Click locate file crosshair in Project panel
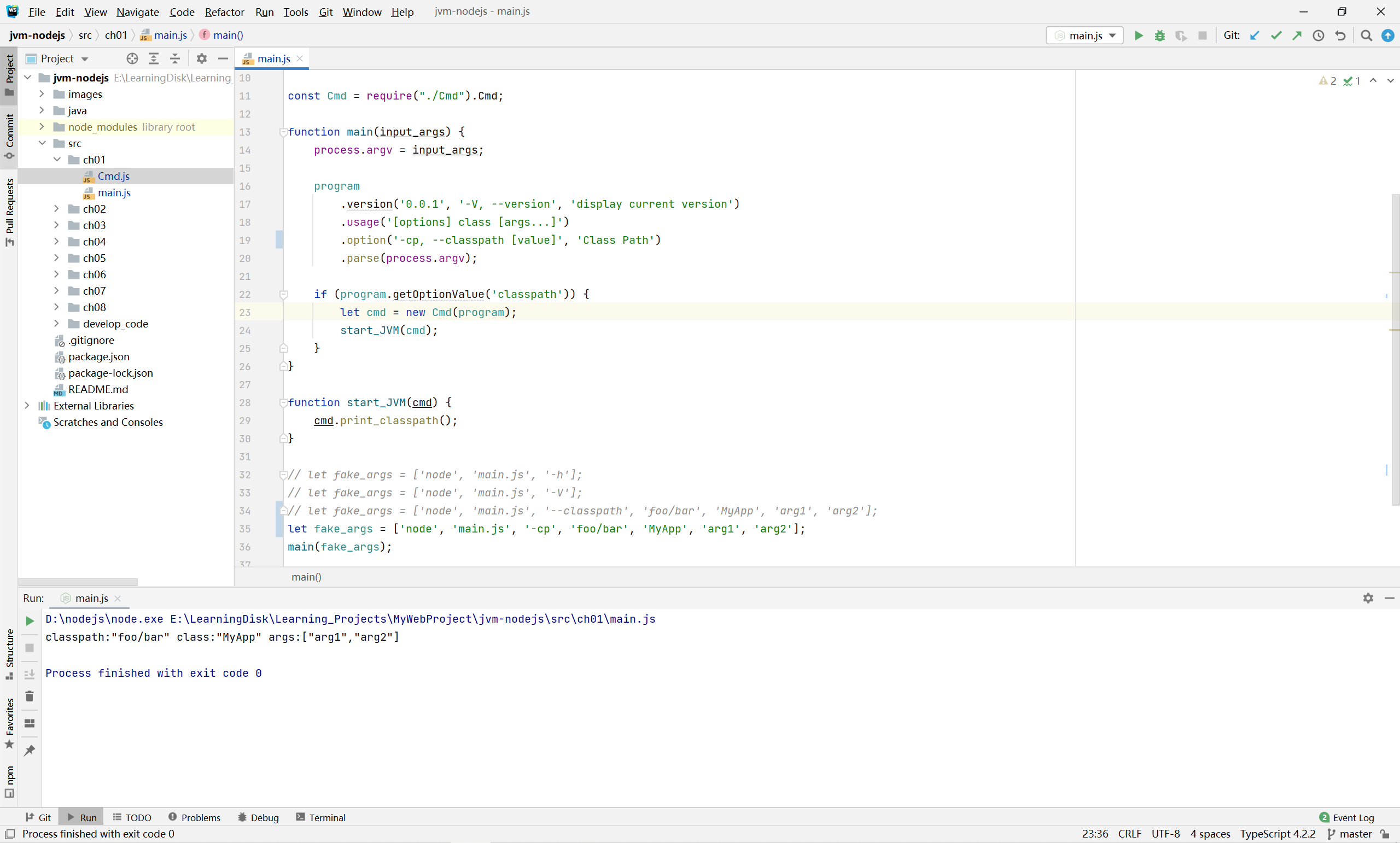 tap(132, 58)
